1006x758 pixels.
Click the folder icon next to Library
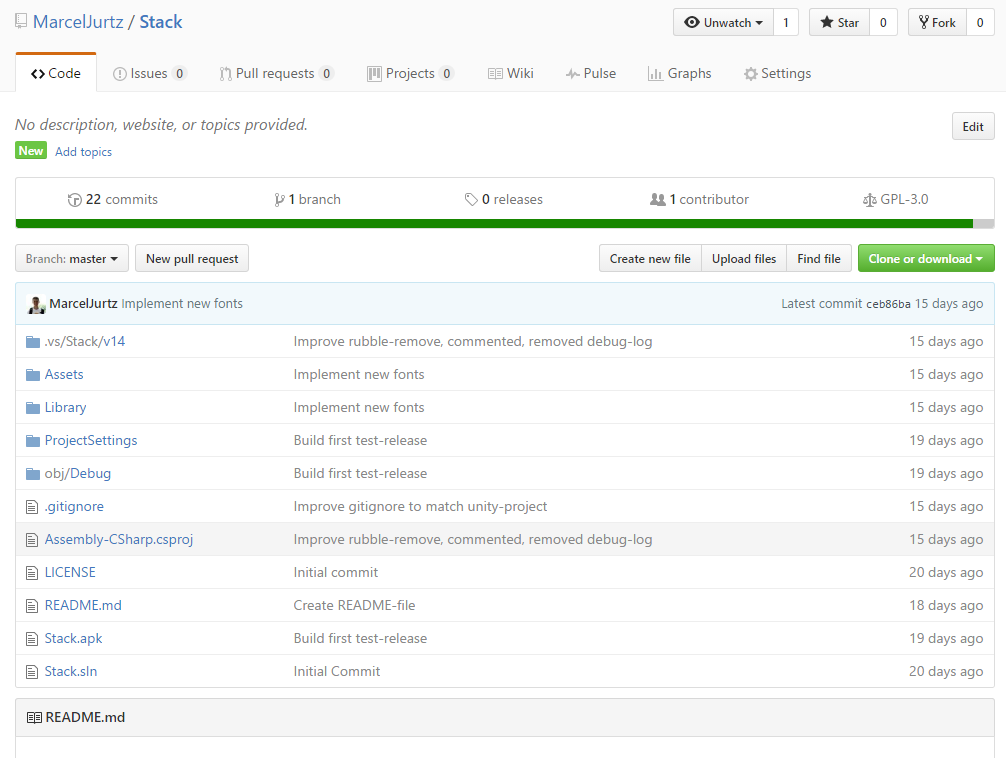click(x=33, y=408)
